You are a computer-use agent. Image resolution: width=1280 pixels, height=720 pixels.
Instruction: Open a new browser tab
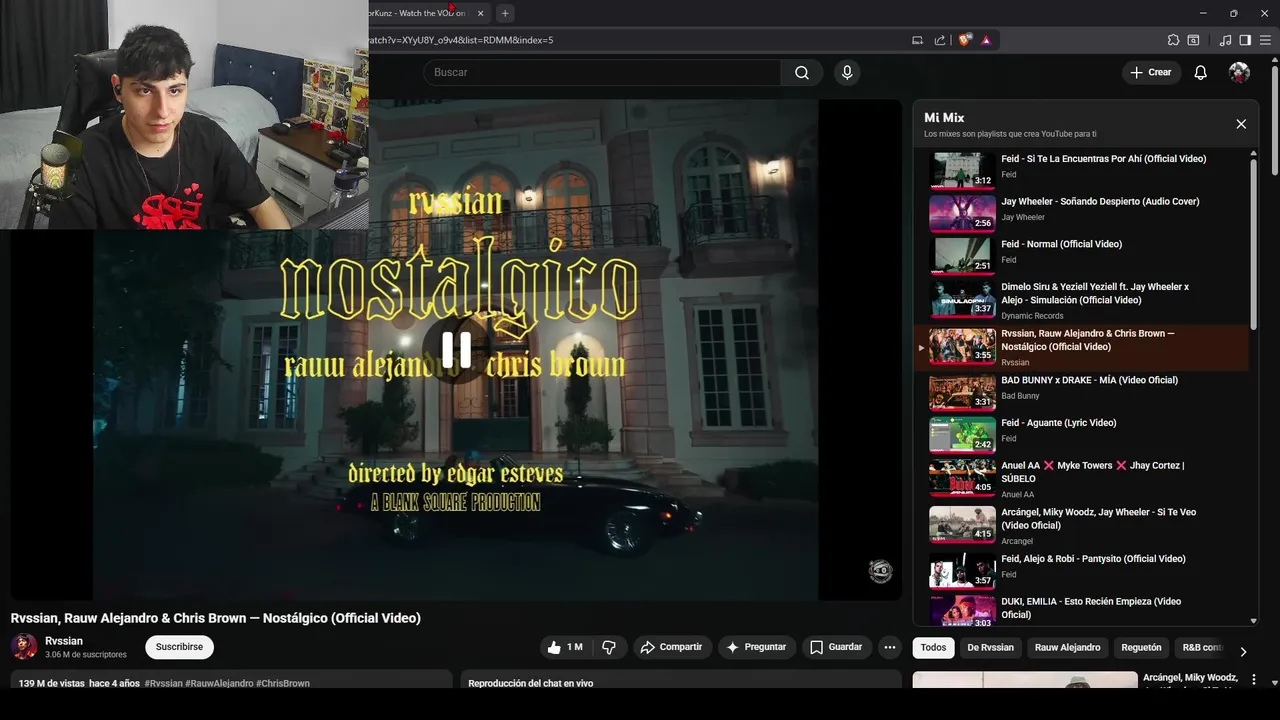pos(505,13)
